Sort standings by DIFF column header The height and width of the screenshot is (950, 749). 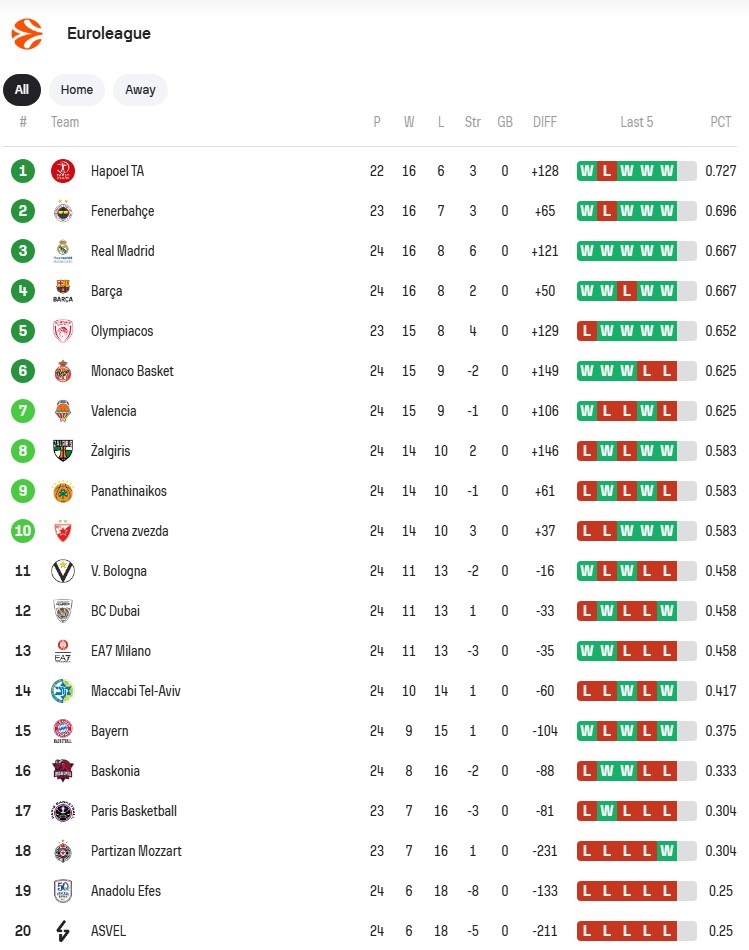545,122
